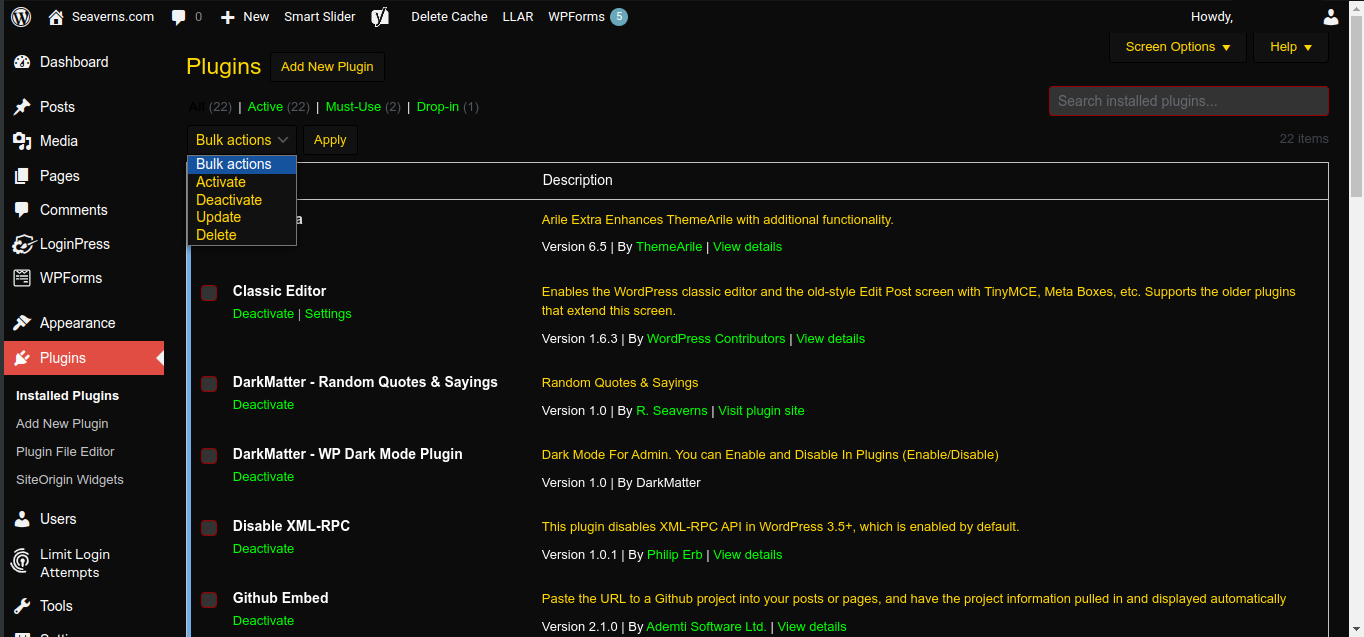Image resolution: width=1364 pixels, height=637 pixels.
Task: Check the Github Embed plugin checkbox
Action: (209, 600)
